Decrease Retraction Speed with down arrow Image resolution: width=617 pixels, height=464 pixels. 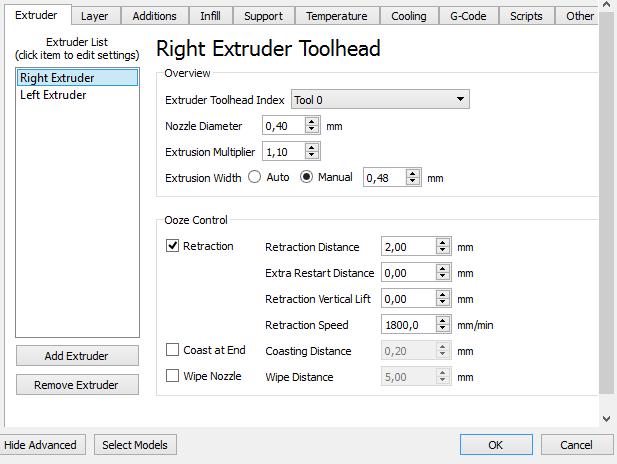coord(443,329)
